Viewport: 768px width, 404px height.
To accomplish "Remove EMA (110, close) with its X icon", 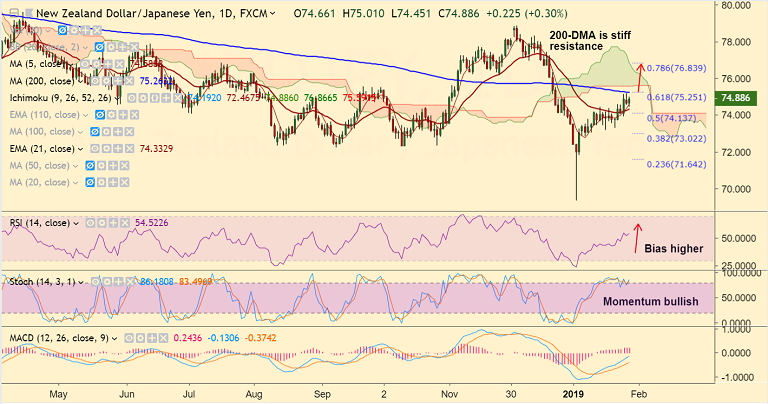I will pyautogui.click(x=134, y=115).
